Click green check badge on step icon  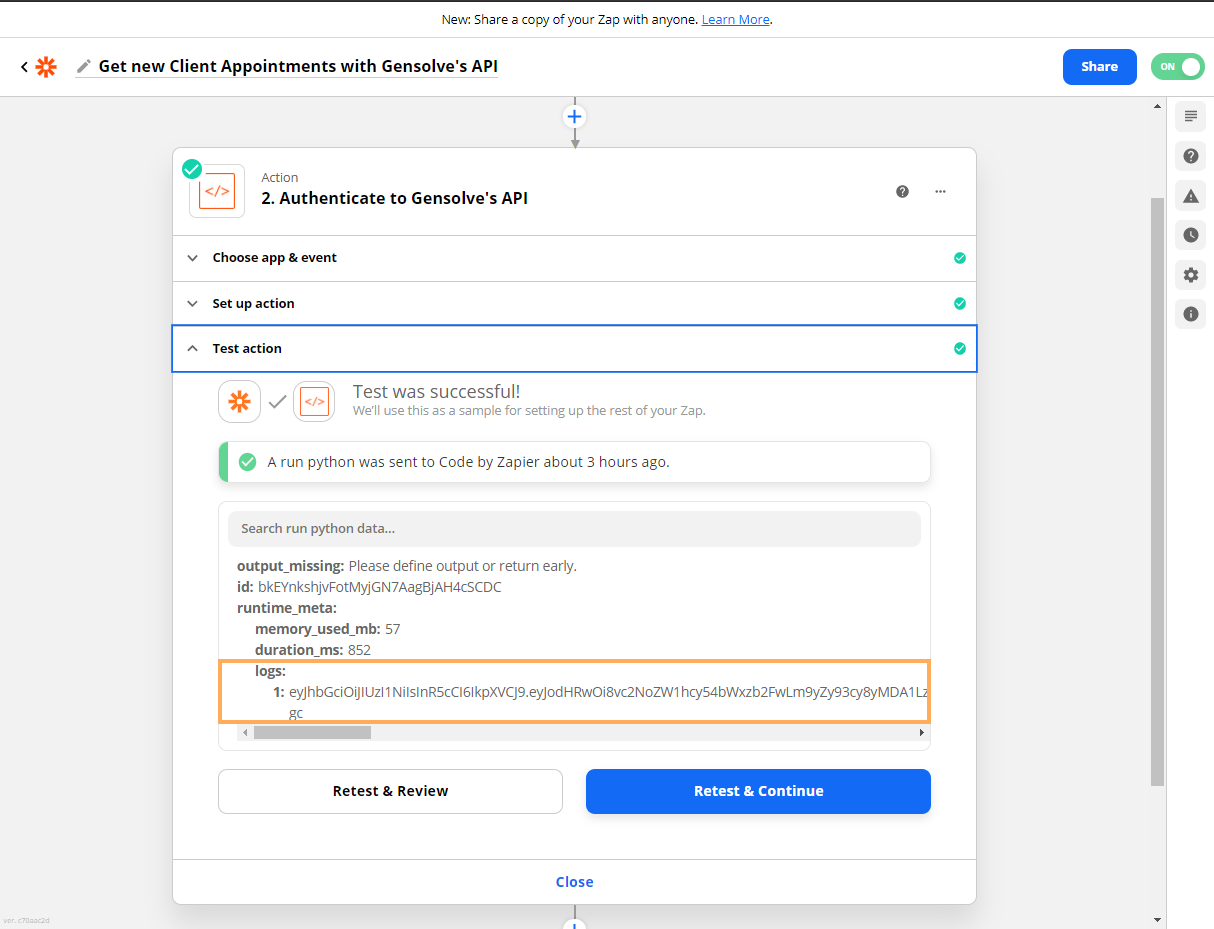(192, 169)
